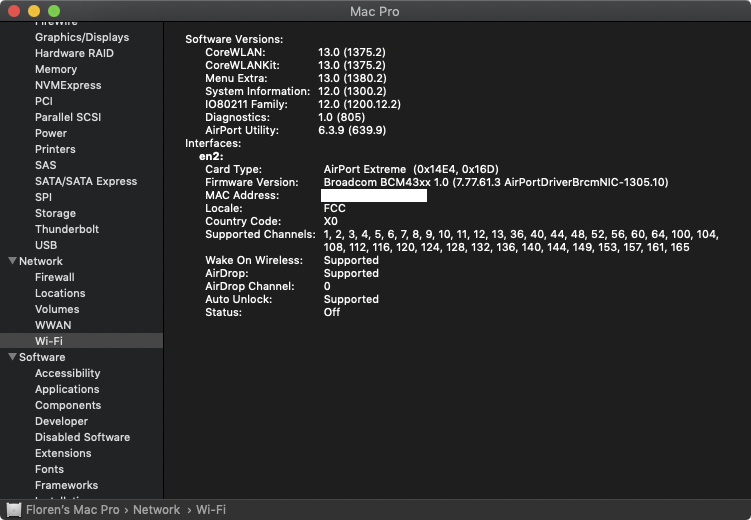
Task: Select Thunderbolt in sidebar
Action: click(x=67, y=229)
